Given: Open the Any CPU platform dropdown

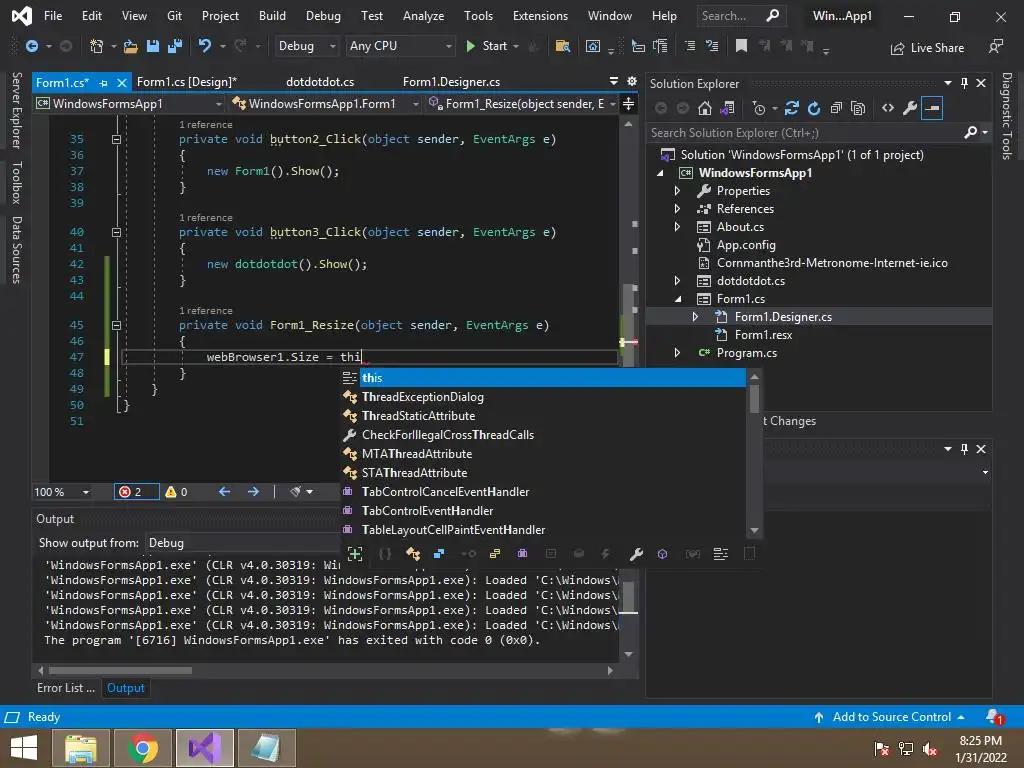Looking at the screenshot, I should pos(400,46).
